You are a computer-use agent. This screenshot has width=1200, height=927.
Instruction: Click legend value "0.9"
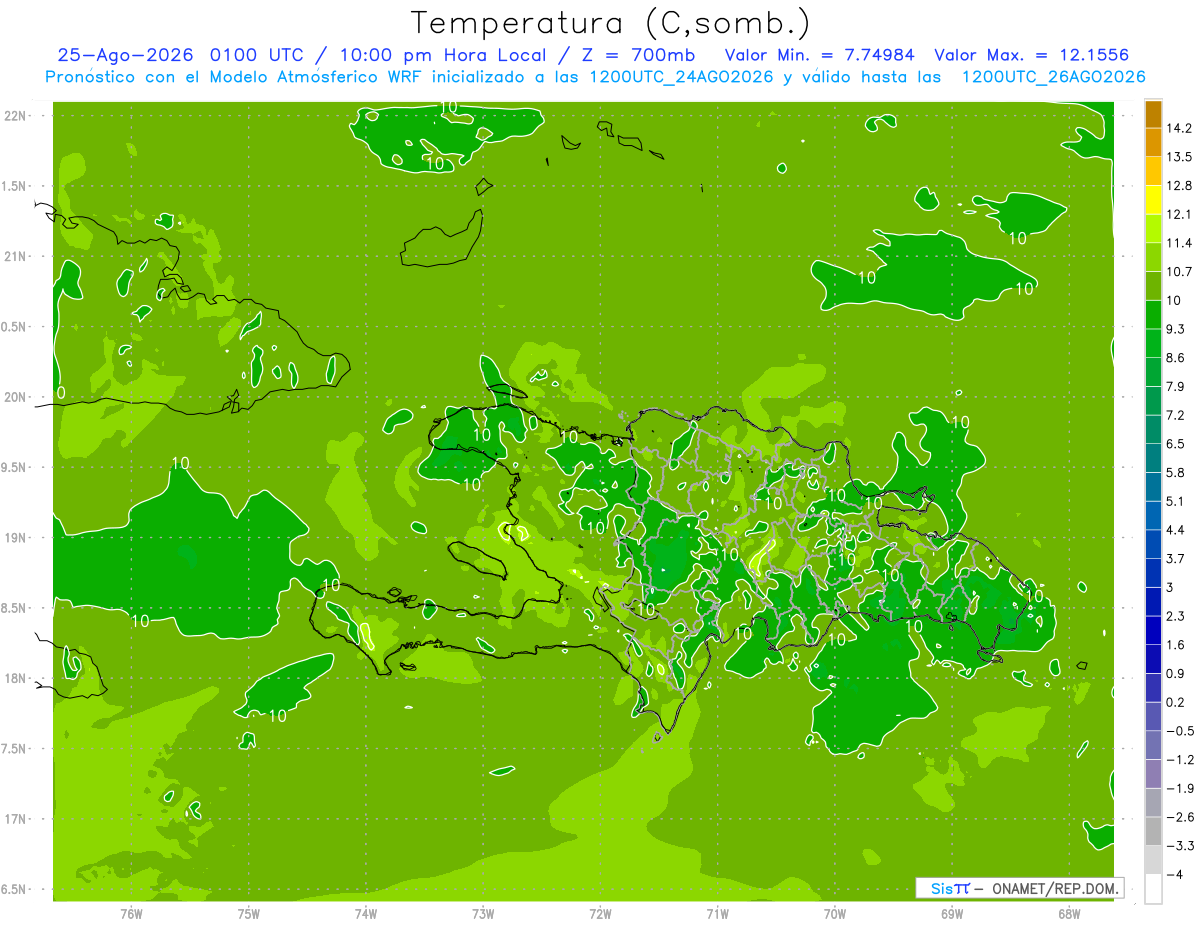tap(1176, 673)
